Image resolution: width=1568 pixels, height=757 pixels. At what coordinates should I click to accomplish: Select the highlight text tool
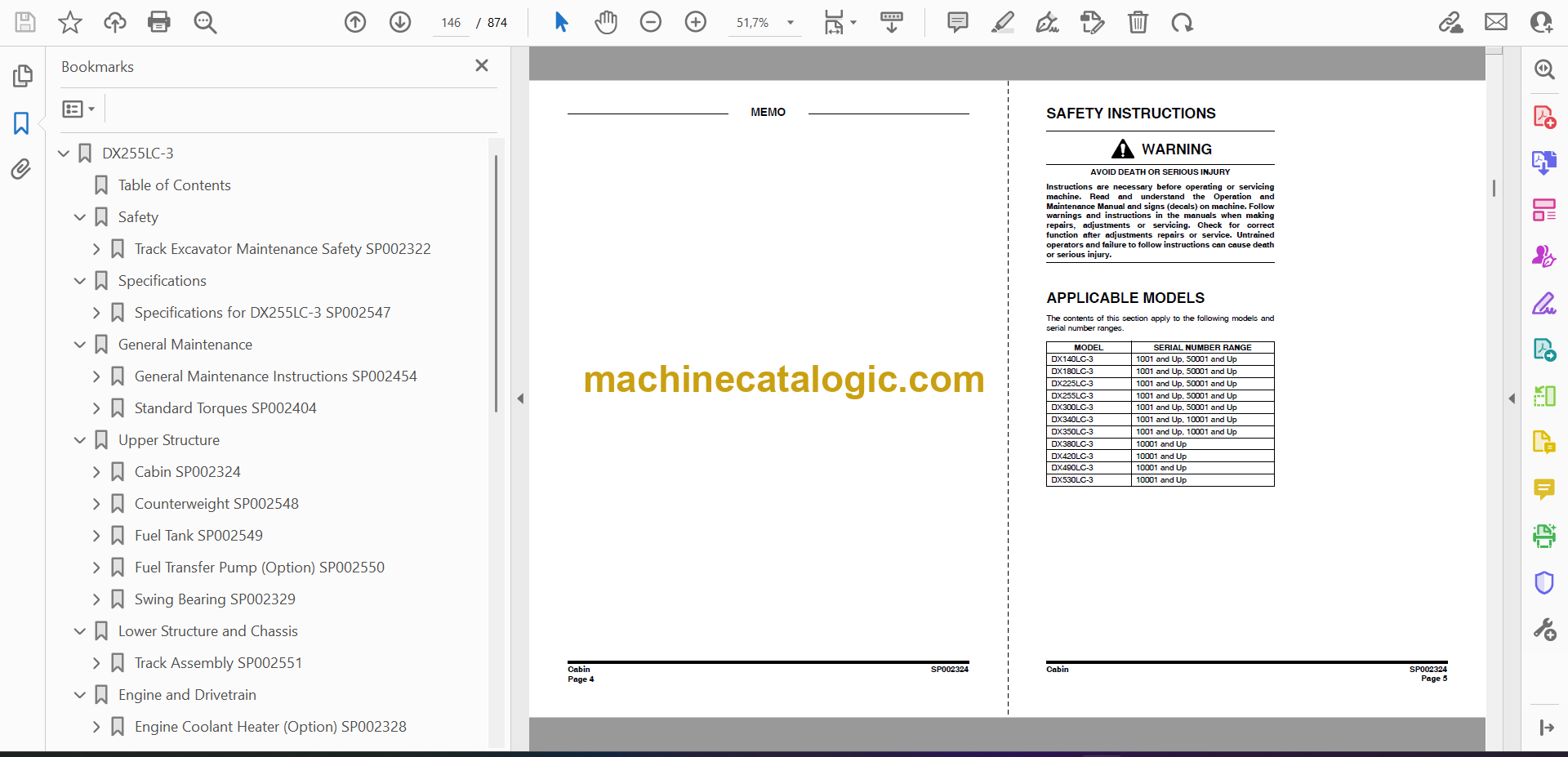(x=1003, y=22)
